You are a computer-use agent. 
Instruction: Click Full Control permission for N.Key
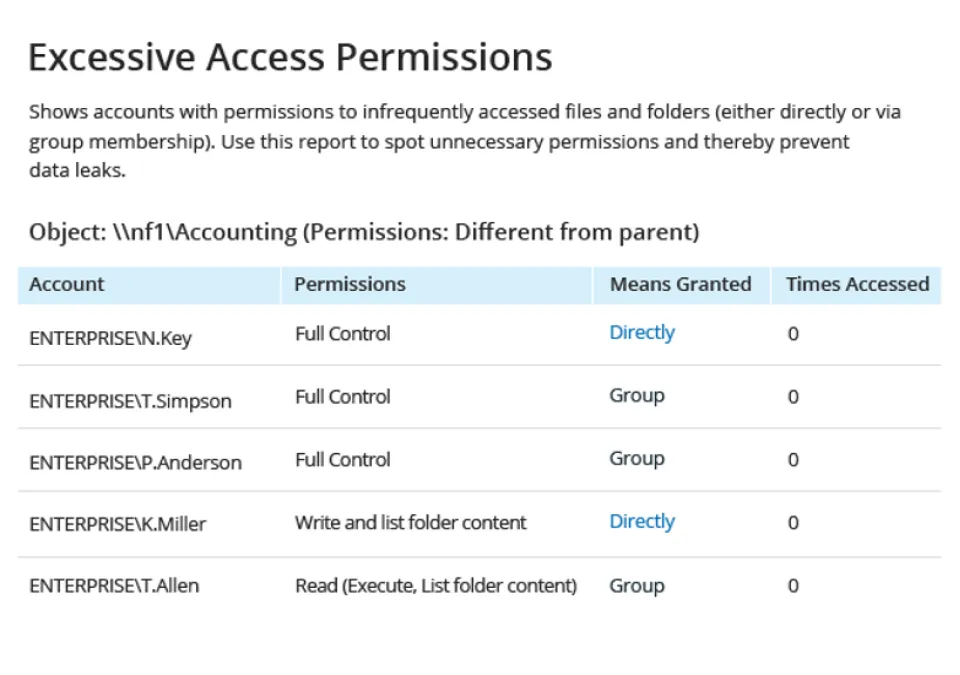pos(342,334)
